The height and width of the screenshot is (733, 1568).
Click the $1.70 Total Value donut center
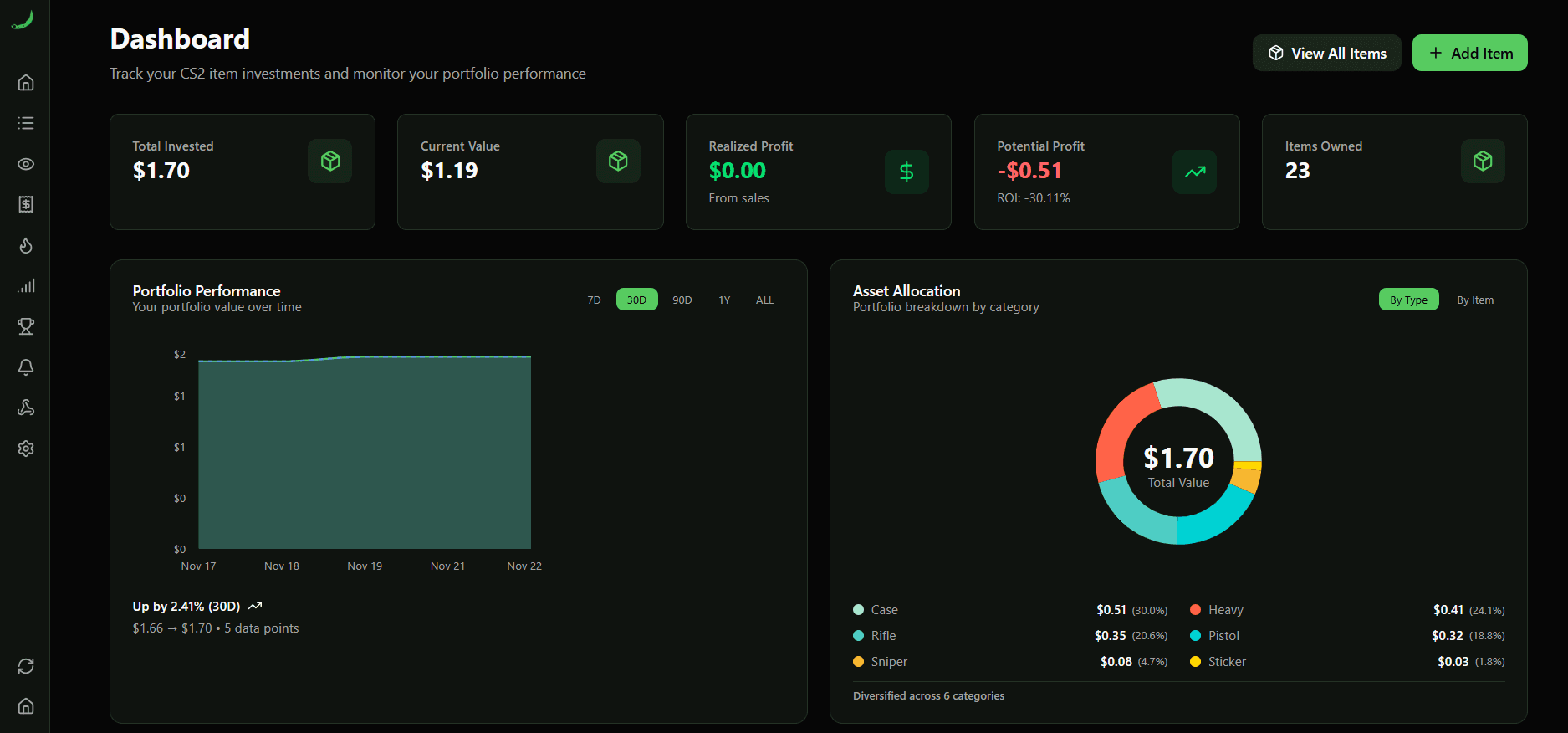1178,466
